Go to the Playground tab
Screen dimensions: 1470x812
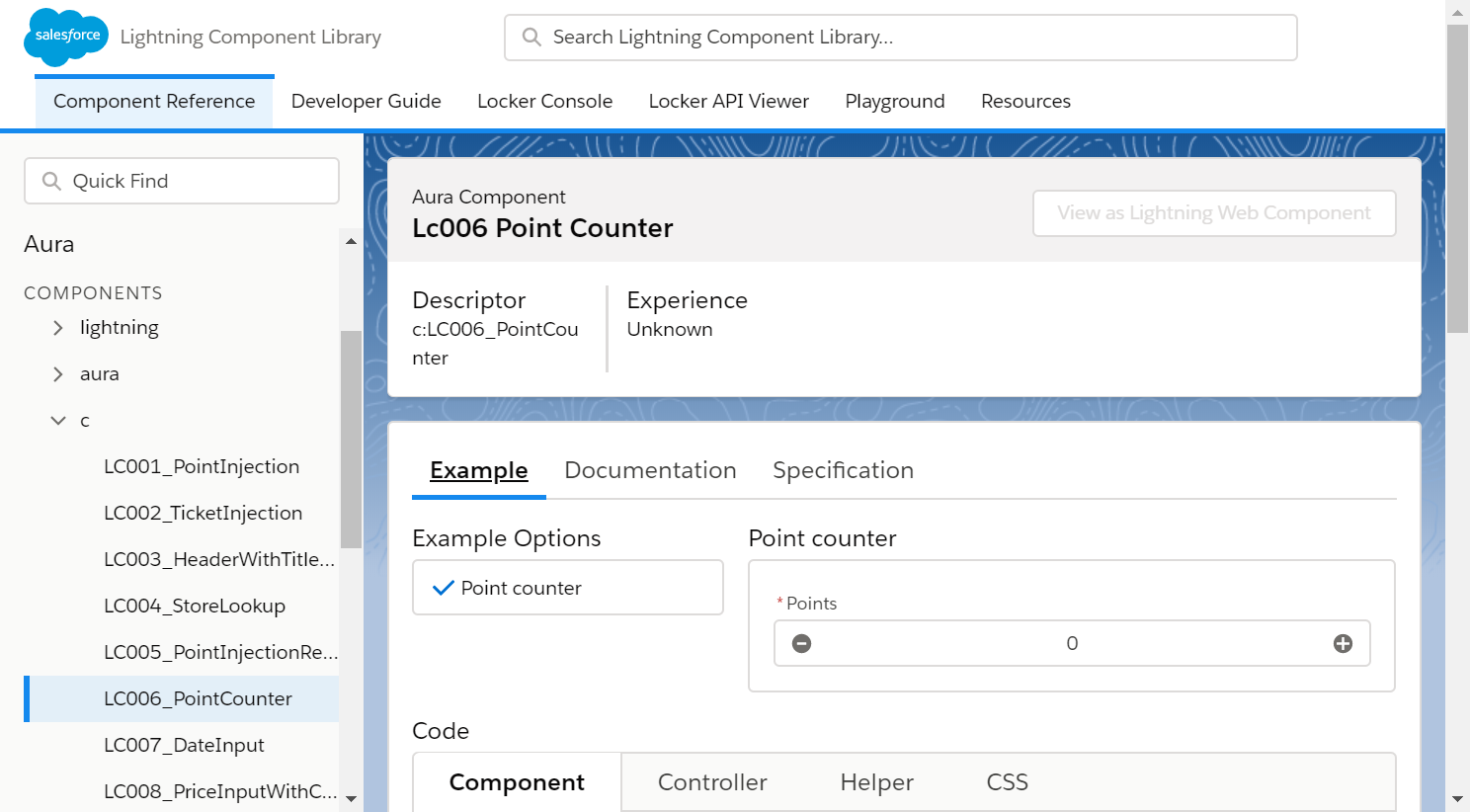pyautogui.click(x=895, y=102)
